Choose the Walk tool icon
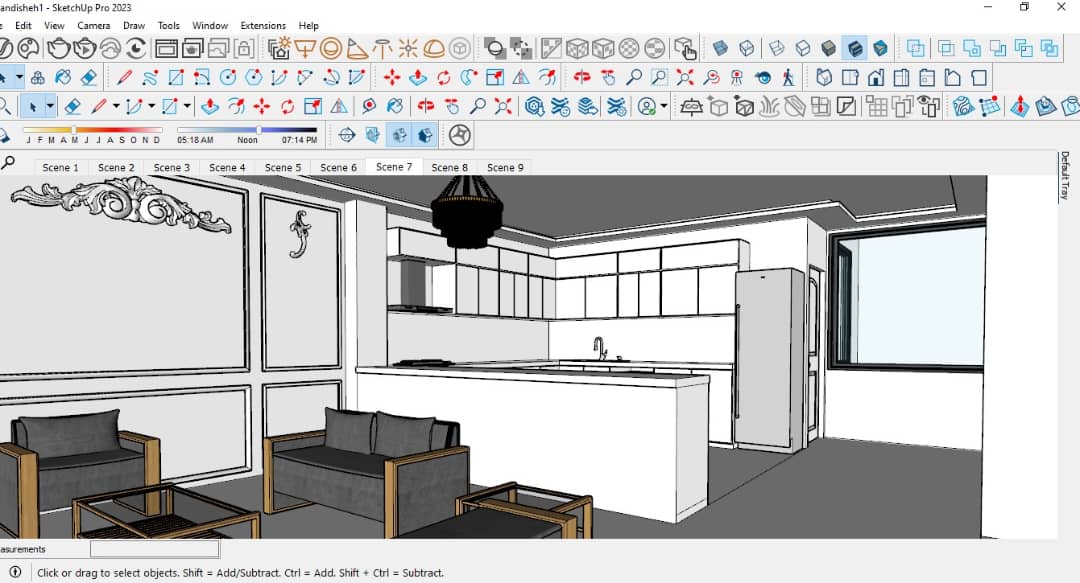 click(x=789, y=77)
